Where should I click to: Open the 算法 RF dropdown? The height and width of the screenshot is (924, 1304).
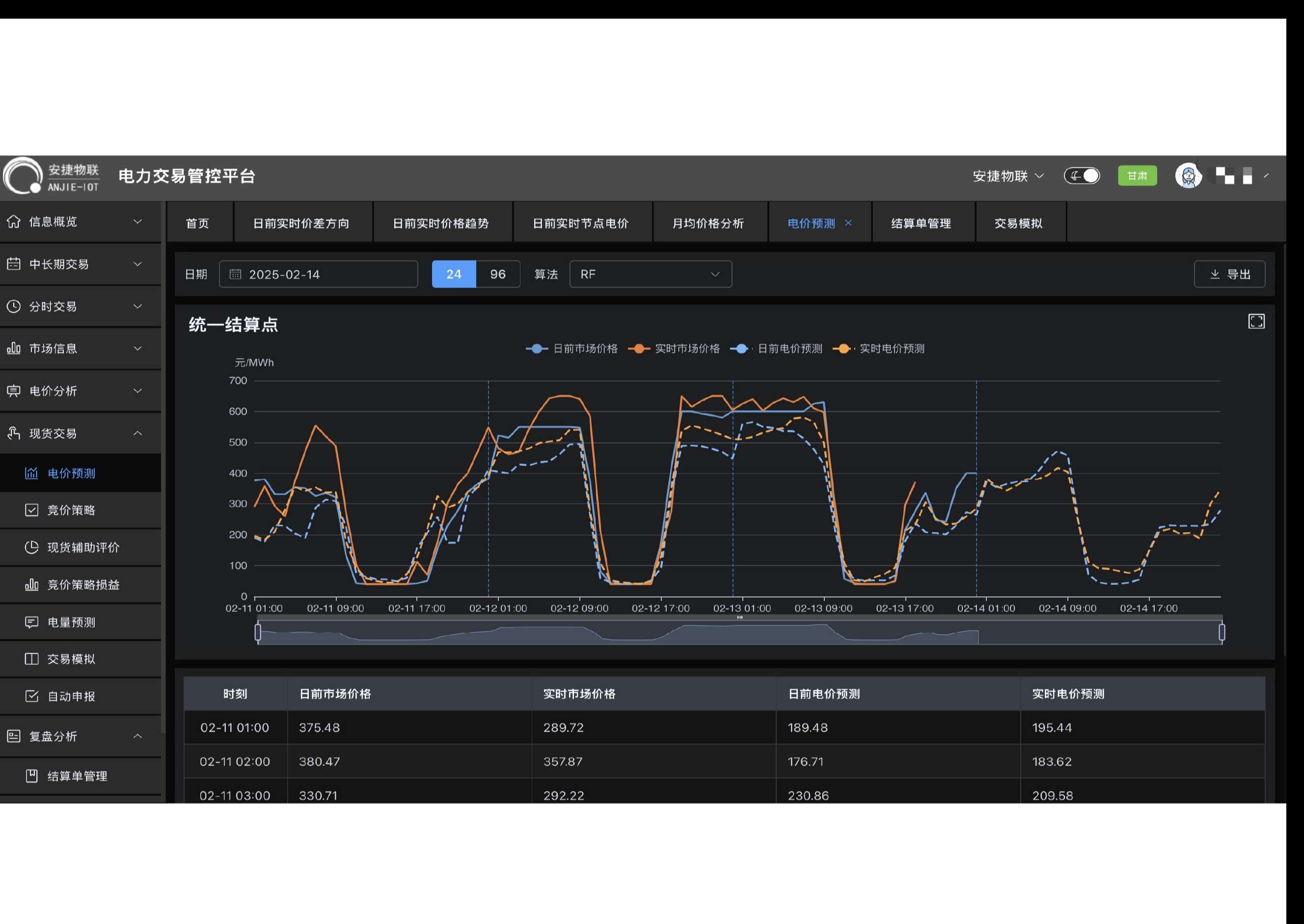[650, 274]
